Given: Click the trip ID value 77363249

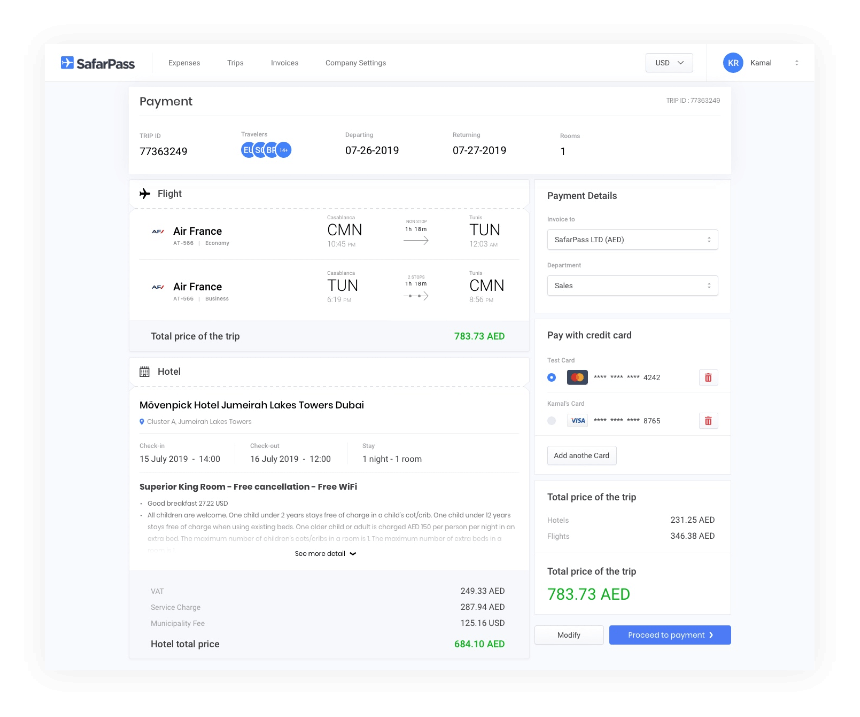Looking at the screenshot, I should 163,151.
